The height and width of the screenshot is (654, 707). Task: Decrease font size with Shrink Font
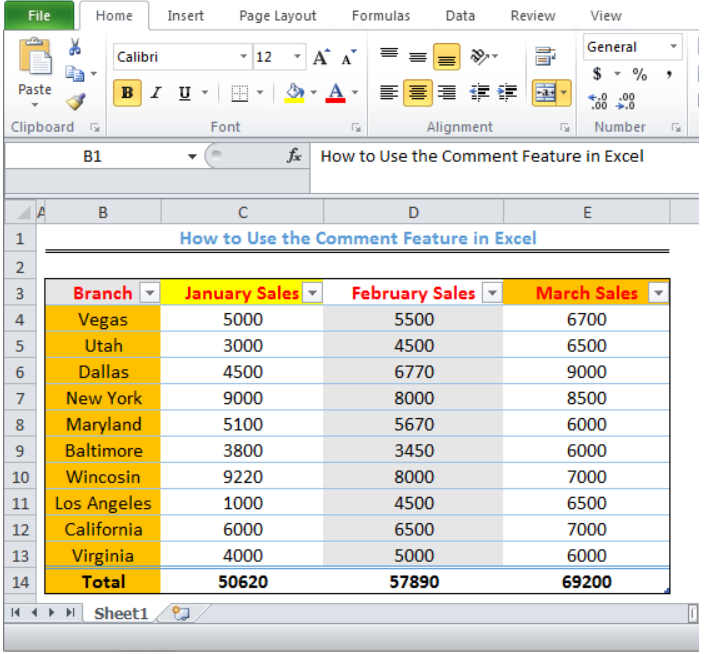click(348, 57)
